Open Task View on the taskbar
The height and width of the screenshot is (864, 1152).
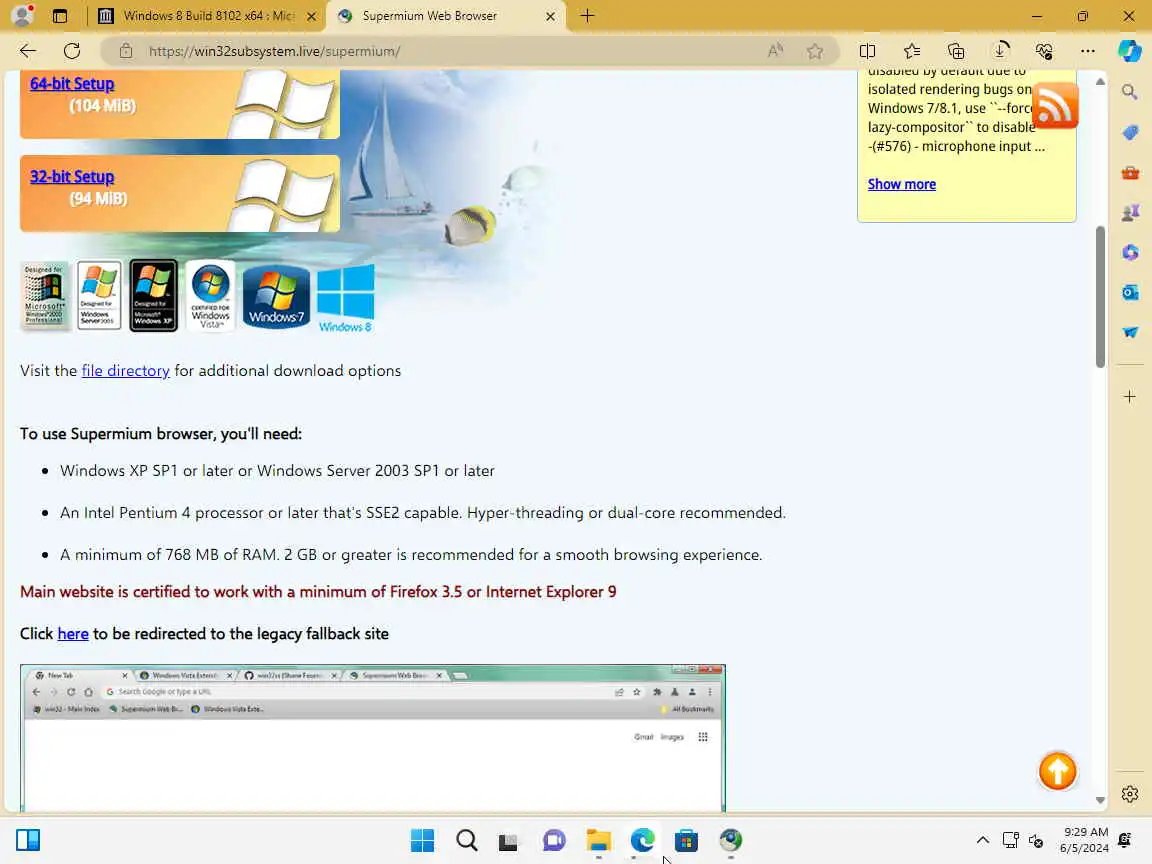[508, 840]
